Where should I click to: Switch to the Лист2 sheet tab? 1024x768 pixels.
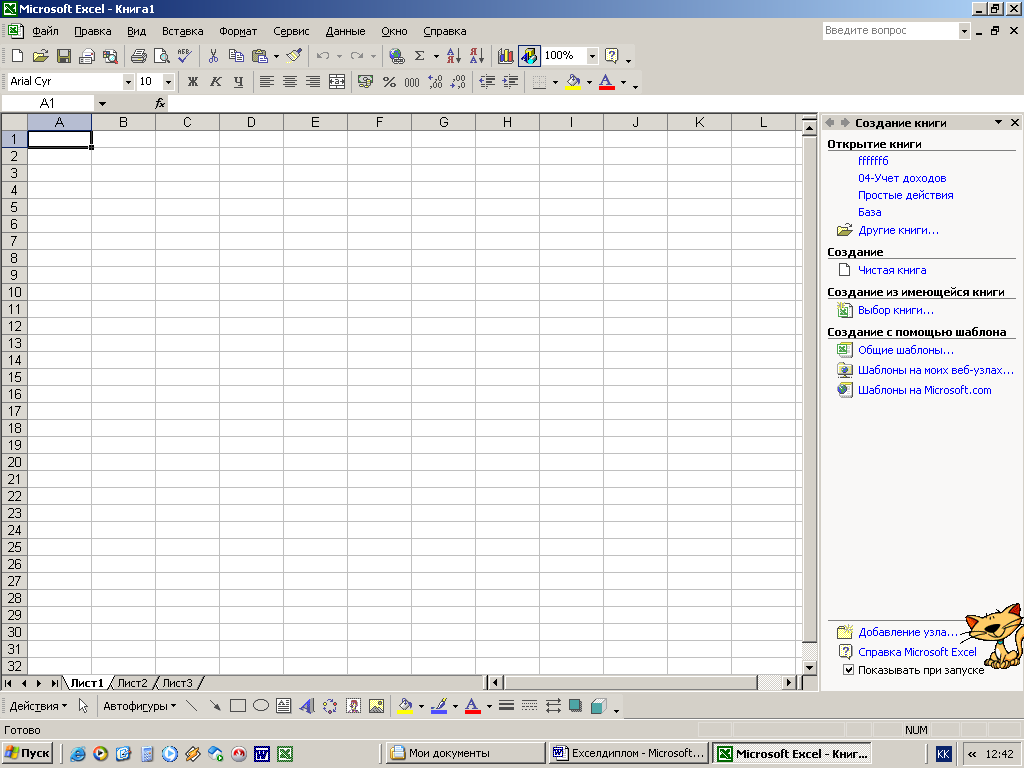133,683
